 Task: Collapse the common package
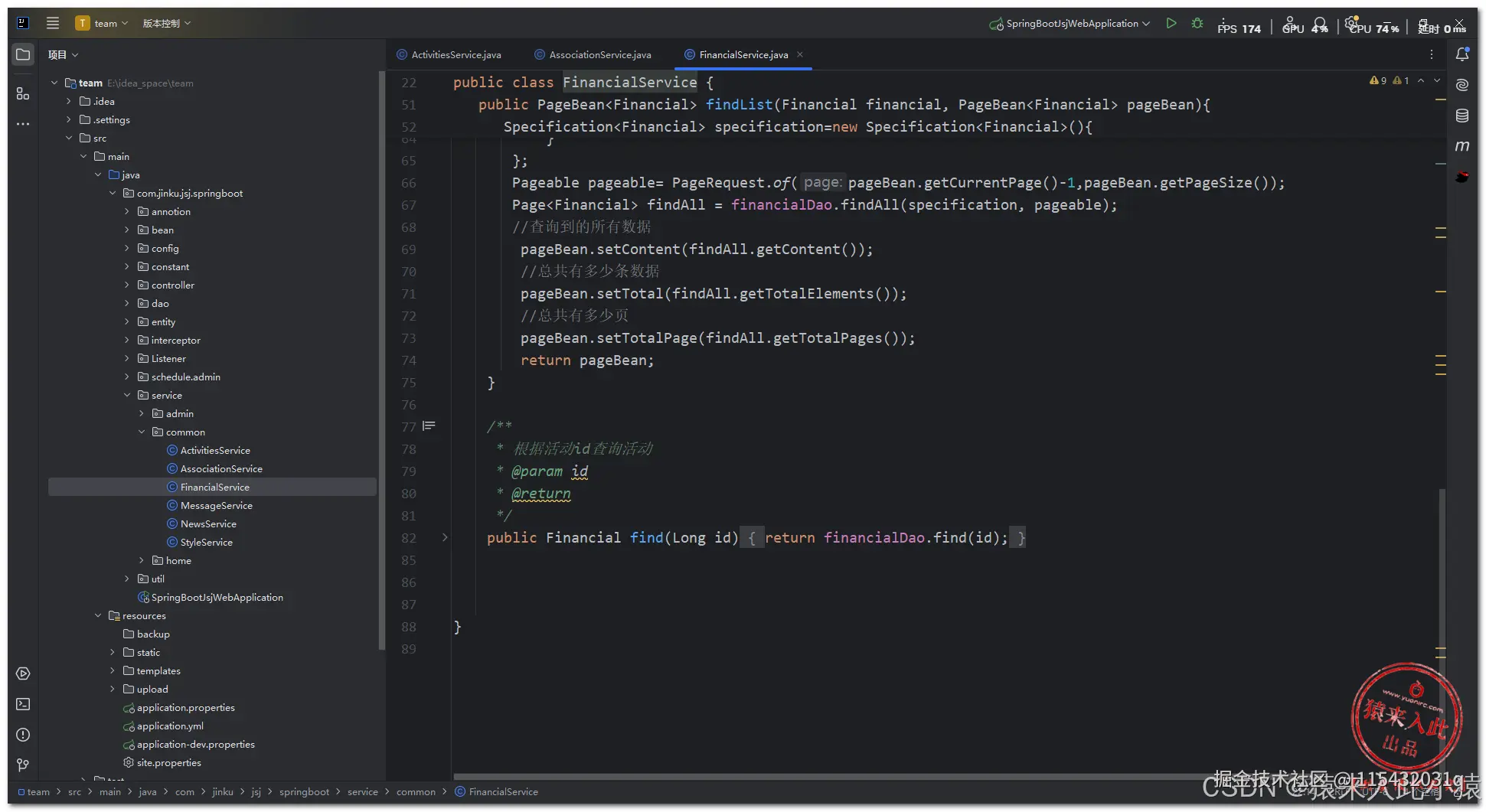(142, 432)
